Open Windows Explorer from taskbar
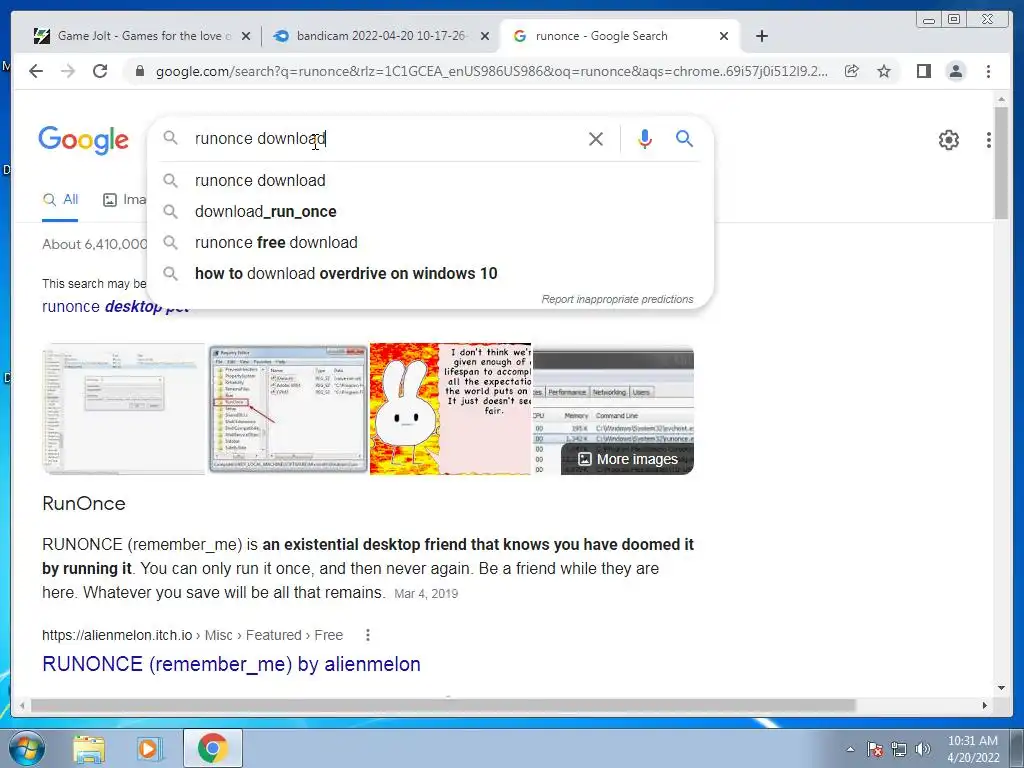Screen dimensions: 1024x768 [89, 749]
